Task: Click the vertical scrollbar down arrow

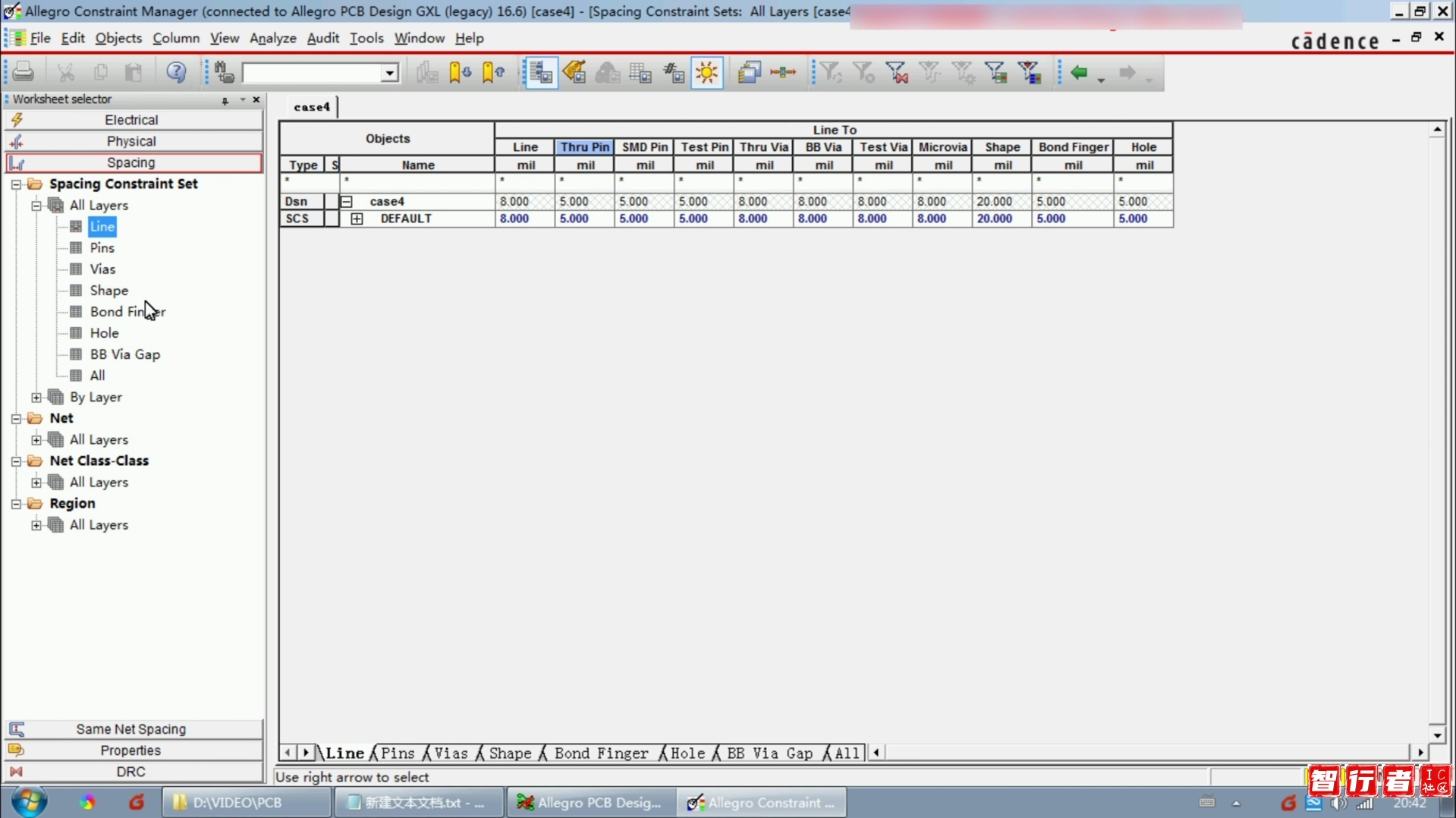Action: coord(1437,735)
